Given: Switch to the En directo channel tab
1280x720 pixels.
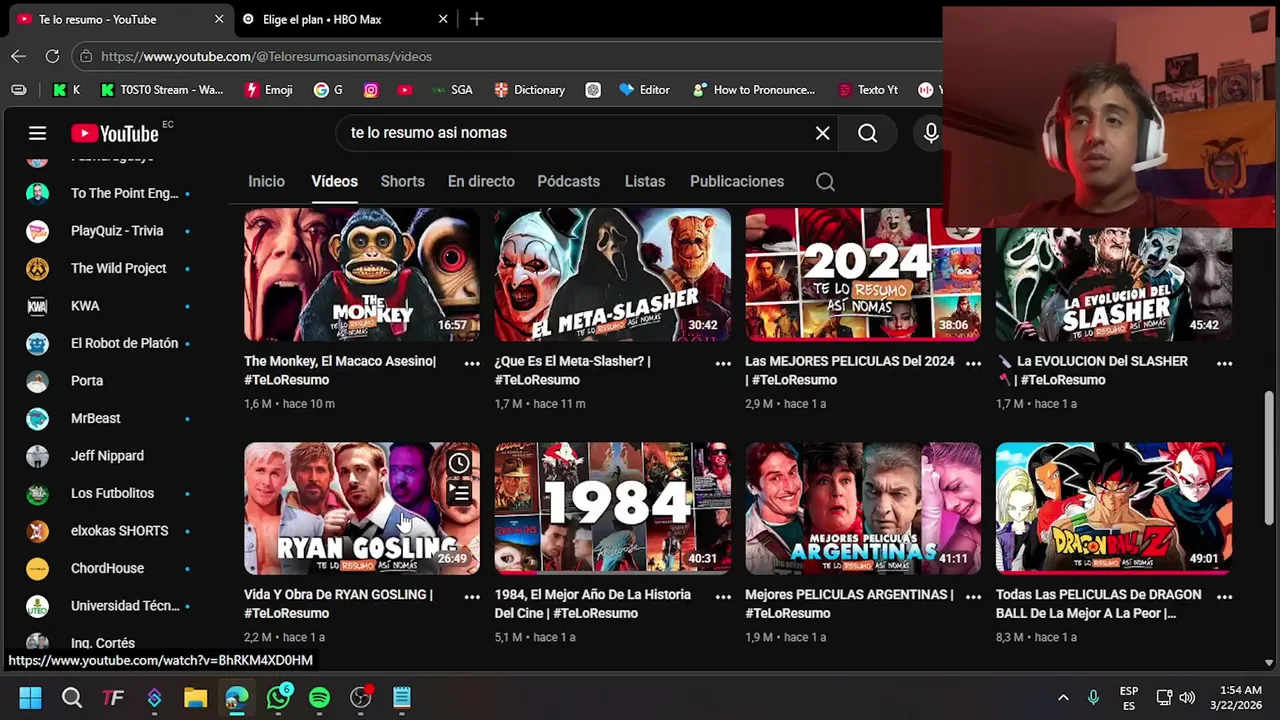Looking at the screenshot, I should coord(481,182).
